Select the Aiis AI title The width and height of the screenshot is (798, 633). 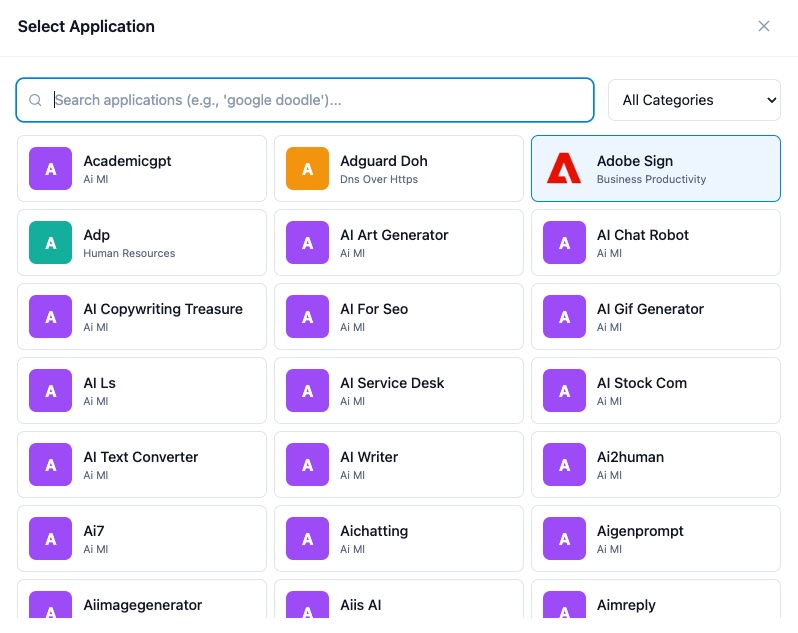360,605
